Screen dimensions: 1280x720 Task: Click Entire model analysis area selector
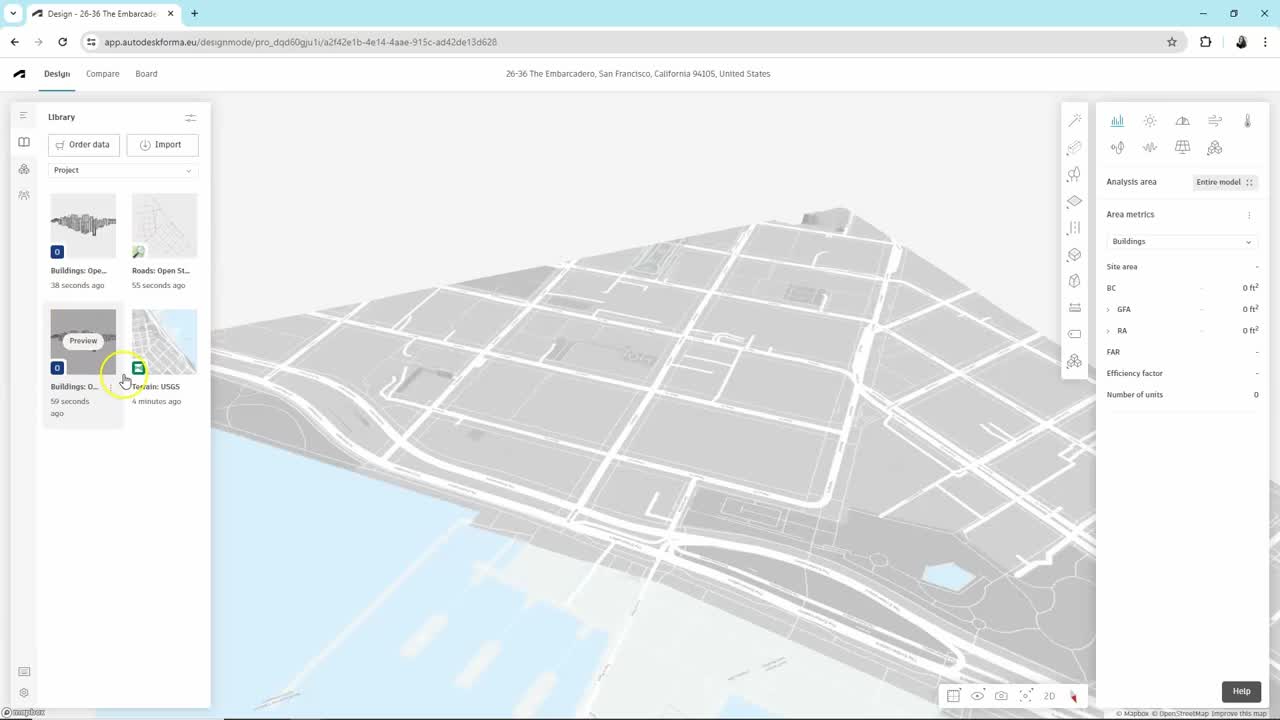click(x=1225, y=182)
